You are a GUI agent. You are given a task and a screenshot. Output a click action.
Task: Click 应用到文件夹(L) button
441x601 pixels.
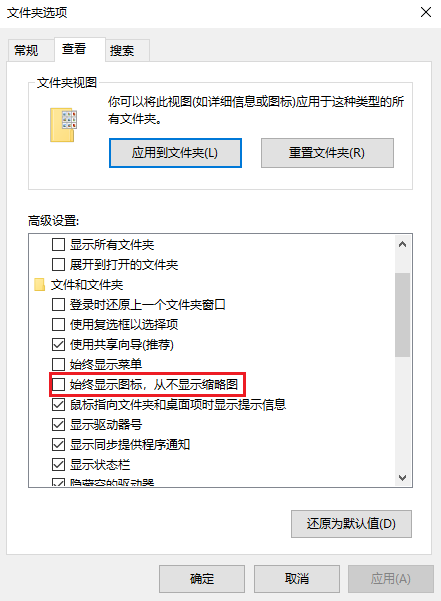175,153
